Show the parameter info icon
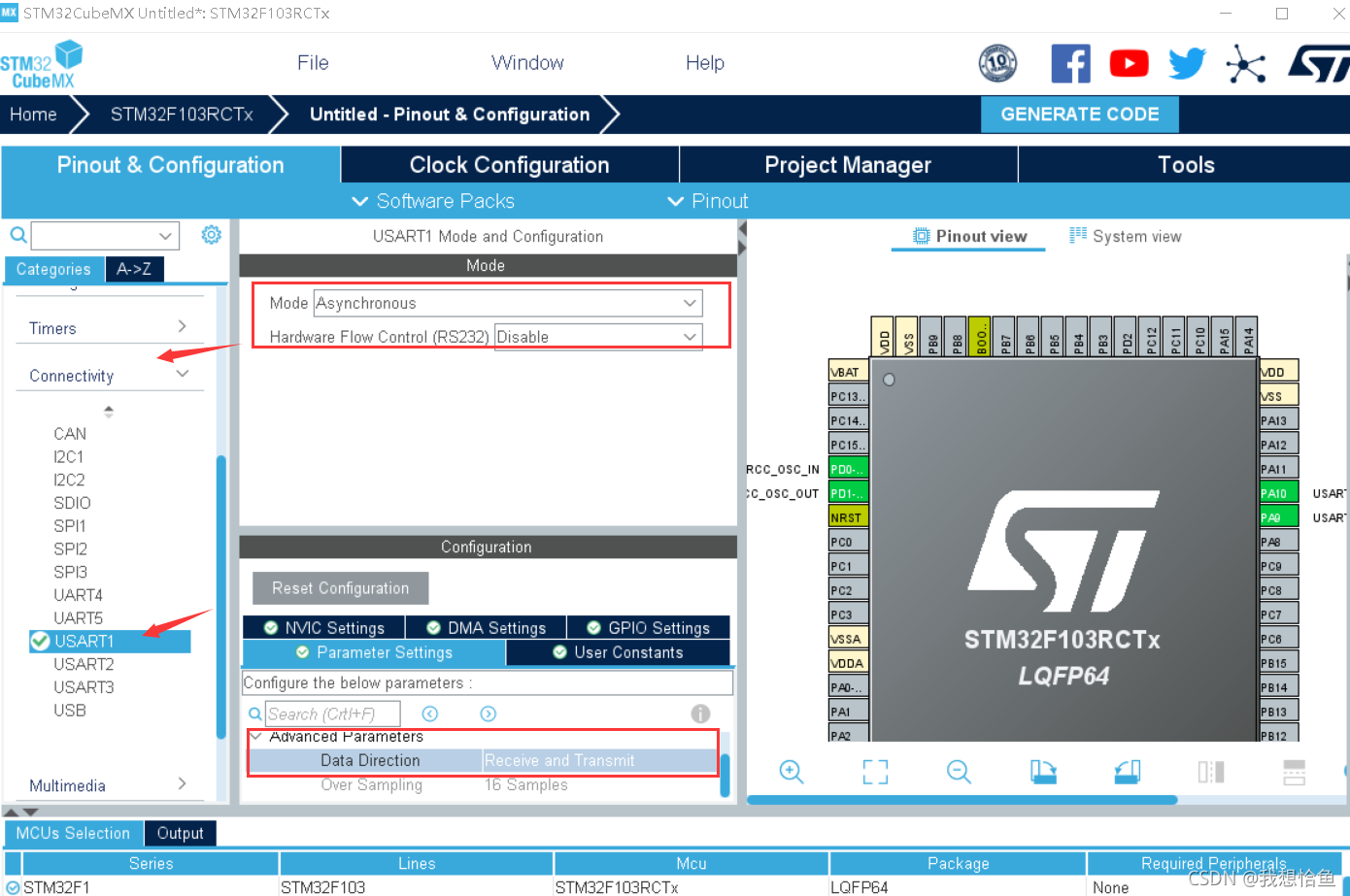 point(700,713)
